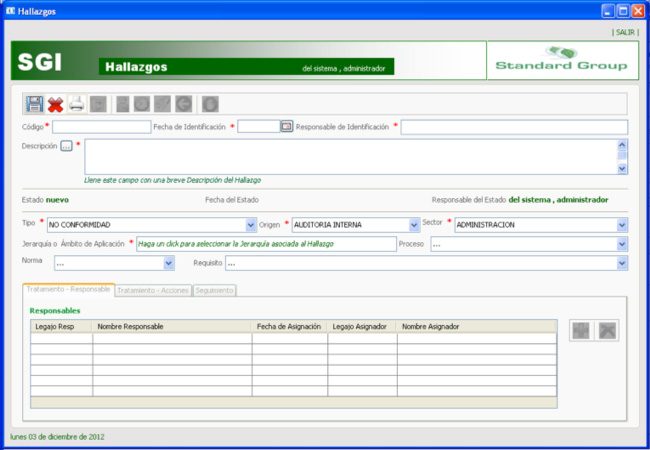The height and width of the screenshot is (450, 650).
Task: Click the add responsable icon beside grid
Action: [580, 331]
